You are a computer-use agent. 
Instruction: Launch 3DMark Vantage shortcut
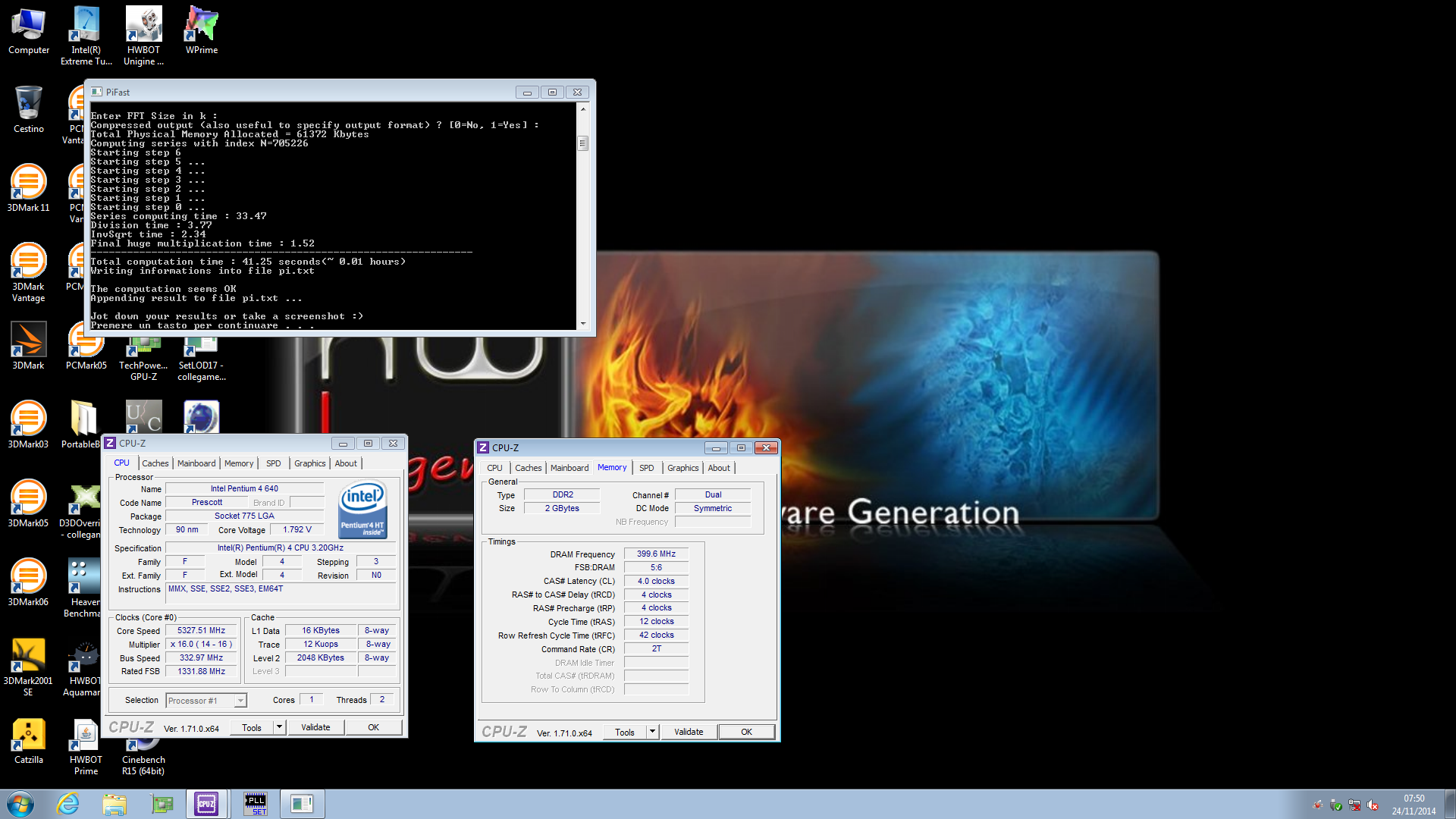(x=29, y=273)
